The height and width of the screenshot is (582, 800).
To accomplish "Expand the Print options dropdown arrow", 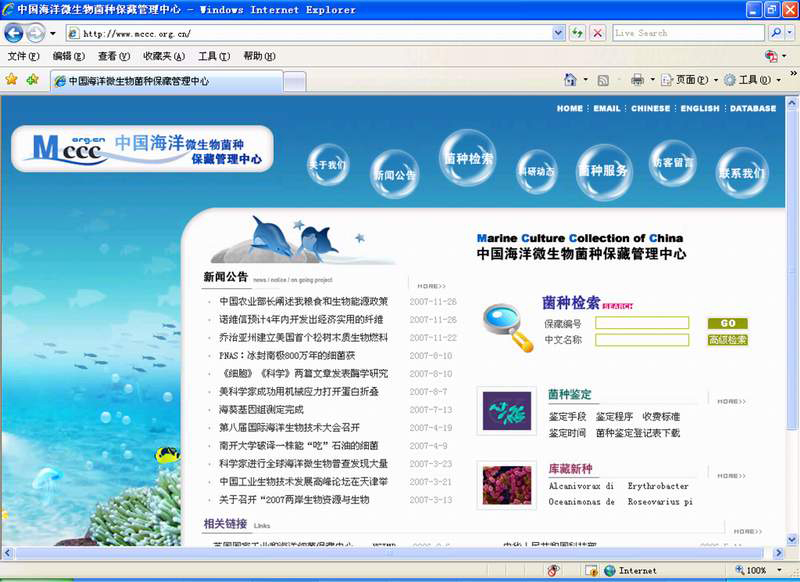I will click(652, 80).
